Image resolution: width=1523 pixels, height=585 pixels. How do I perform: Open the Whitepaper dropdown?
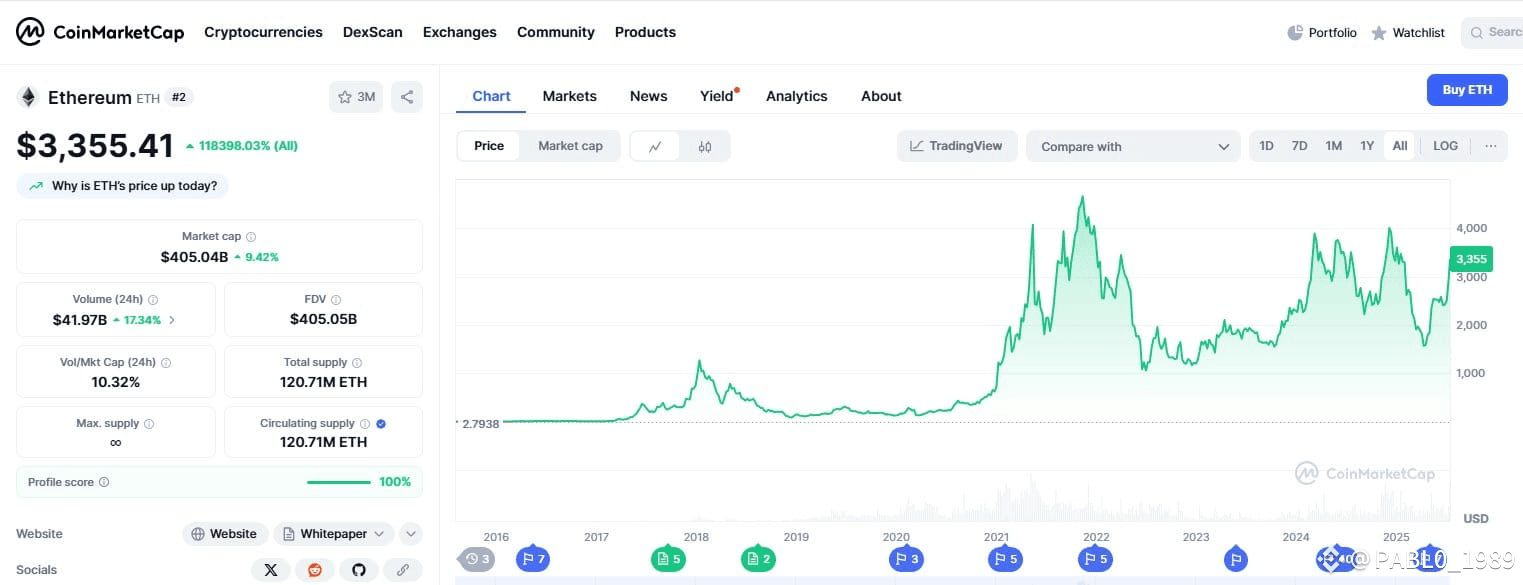334,534
